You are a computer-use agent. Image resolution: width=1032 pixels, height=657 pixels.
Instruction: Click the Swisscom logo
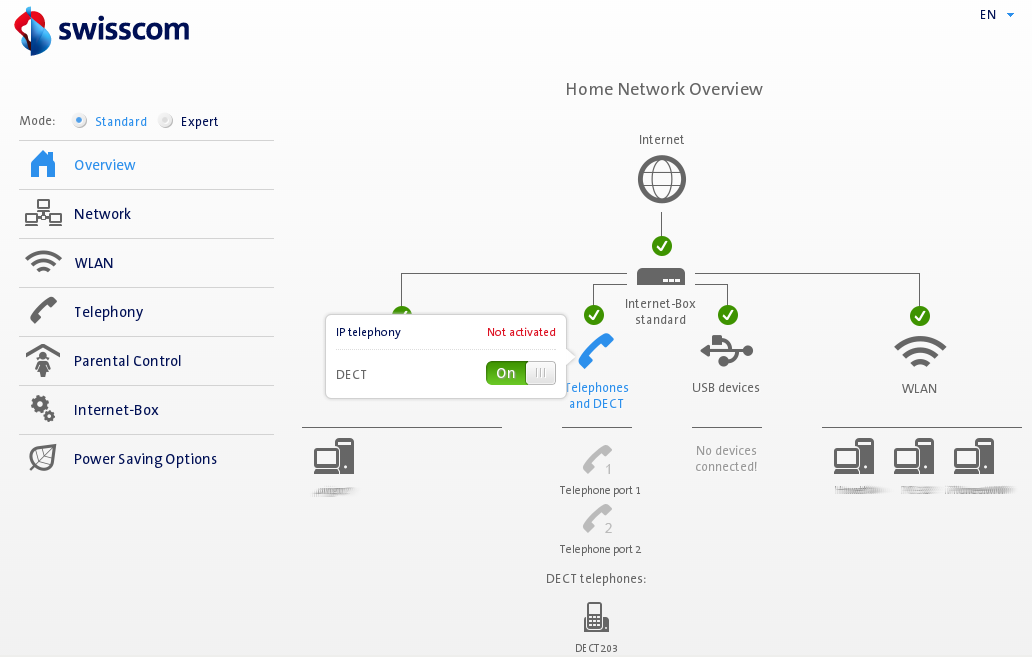click(101, 30)
